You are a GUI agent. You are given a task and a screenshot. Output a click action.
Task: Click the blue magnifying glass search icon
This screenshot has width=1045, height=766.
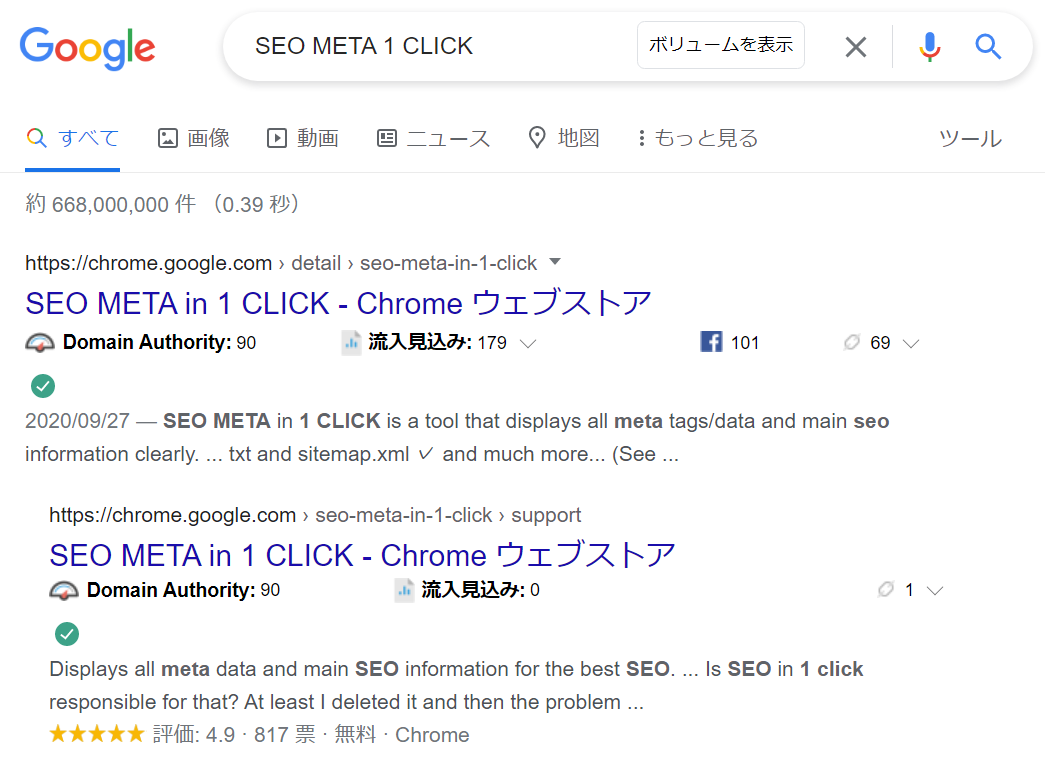[988, 46]
